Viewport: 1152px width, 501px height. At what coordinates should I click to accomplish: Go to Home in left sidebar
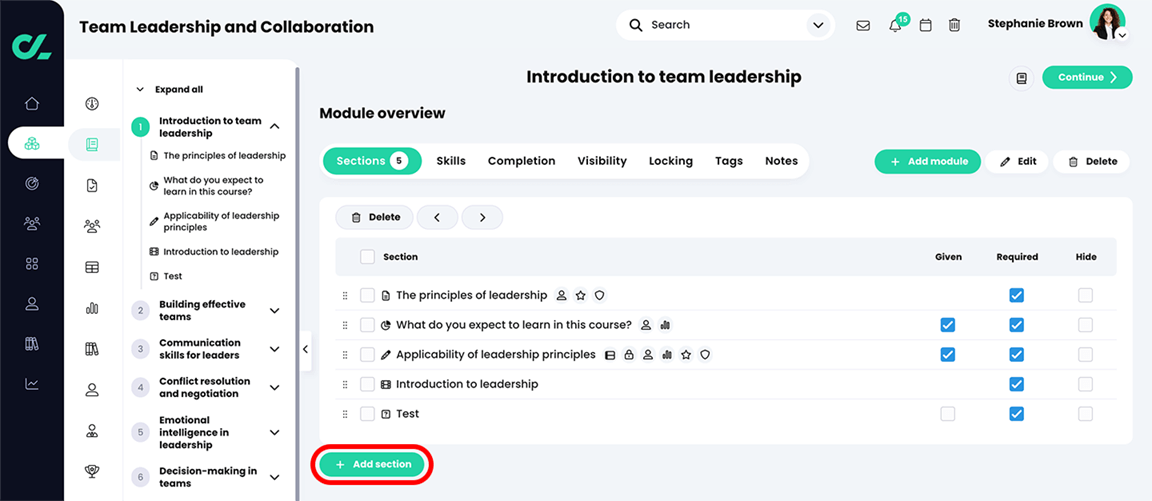pos(32,103)
